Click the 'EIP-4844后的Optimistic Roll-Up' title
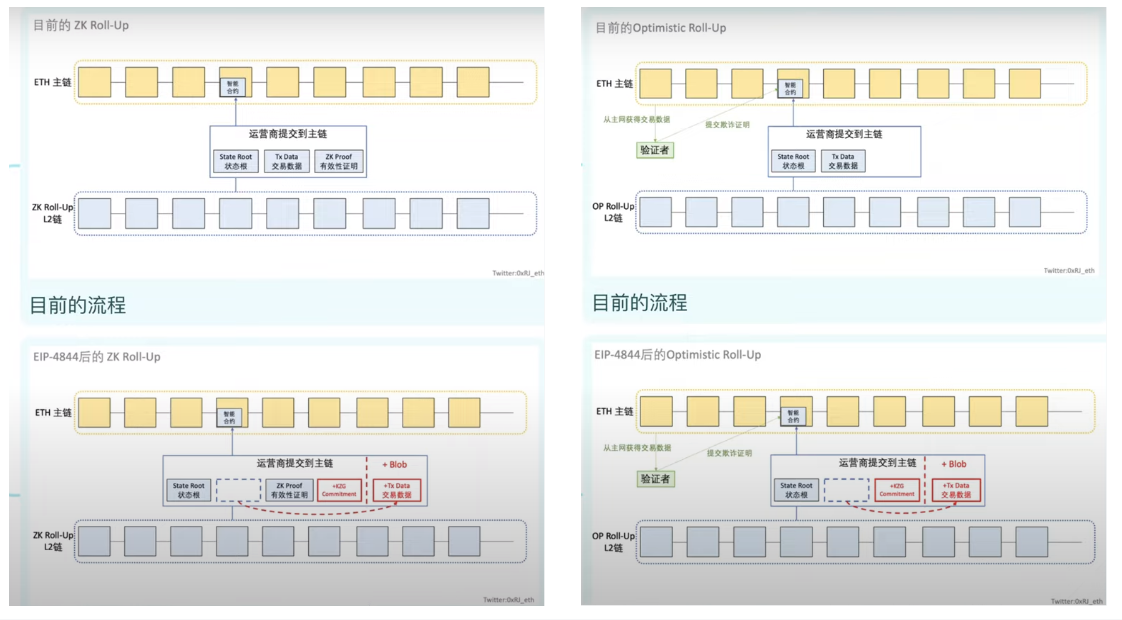1122x620 pixels. click(678, 354)
